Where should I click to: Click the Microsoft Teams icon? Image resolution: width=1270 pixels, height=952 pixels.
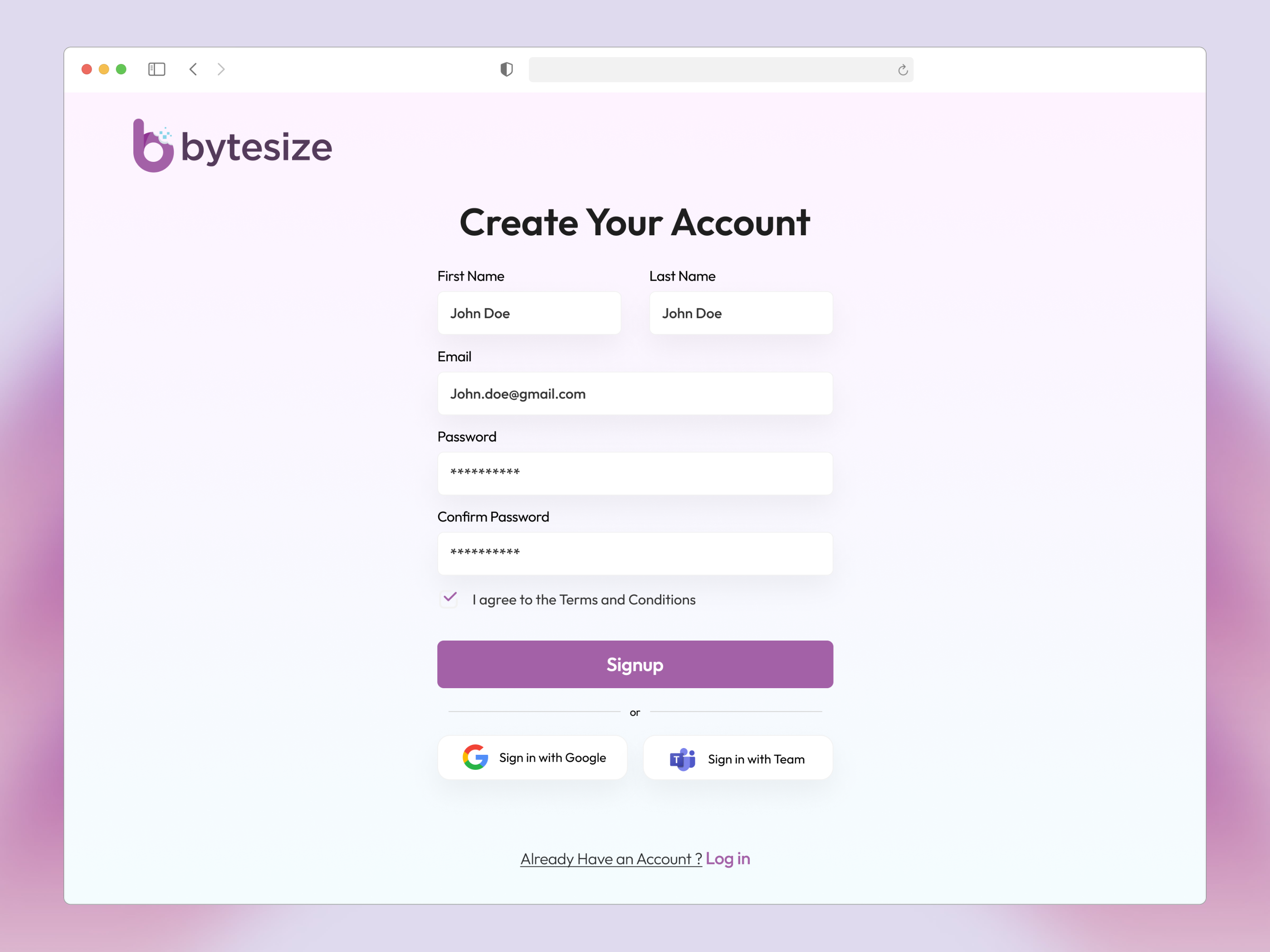click(x=683, y=758)
